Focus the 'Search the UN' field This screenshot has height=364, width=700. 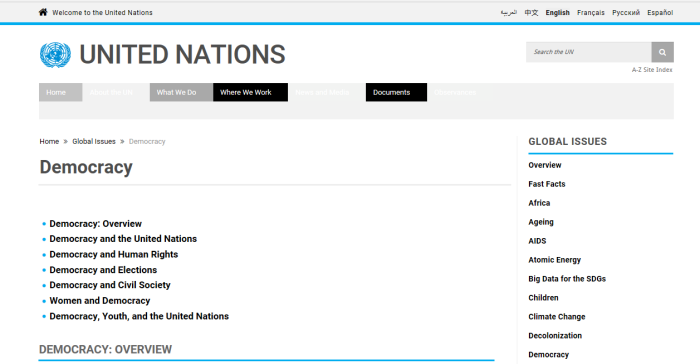coord(588,52)
